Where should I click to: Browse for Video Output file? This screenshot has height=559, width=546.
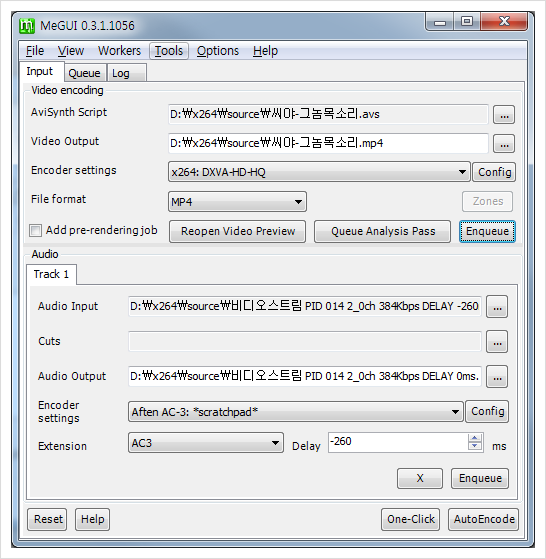tap(504, 144)
